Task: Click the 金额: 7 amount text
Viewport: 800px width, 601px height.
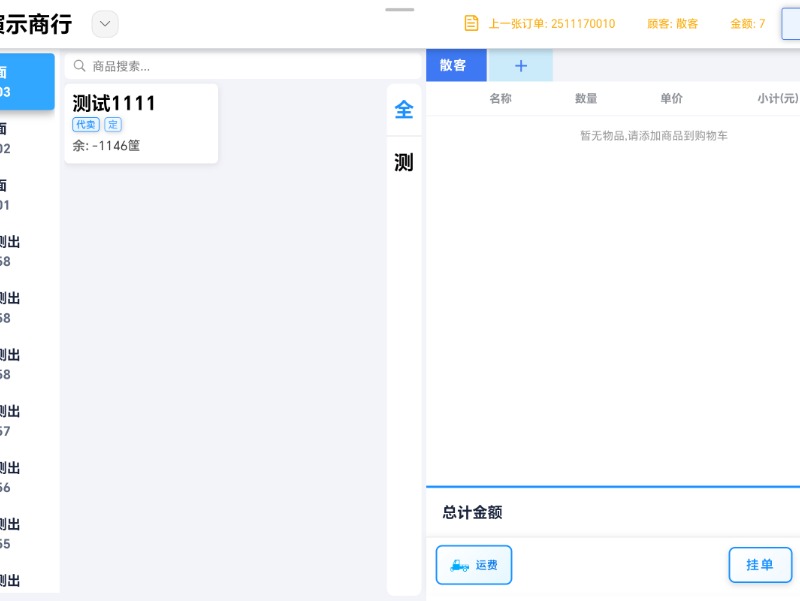Action: (x=746, y=22)
